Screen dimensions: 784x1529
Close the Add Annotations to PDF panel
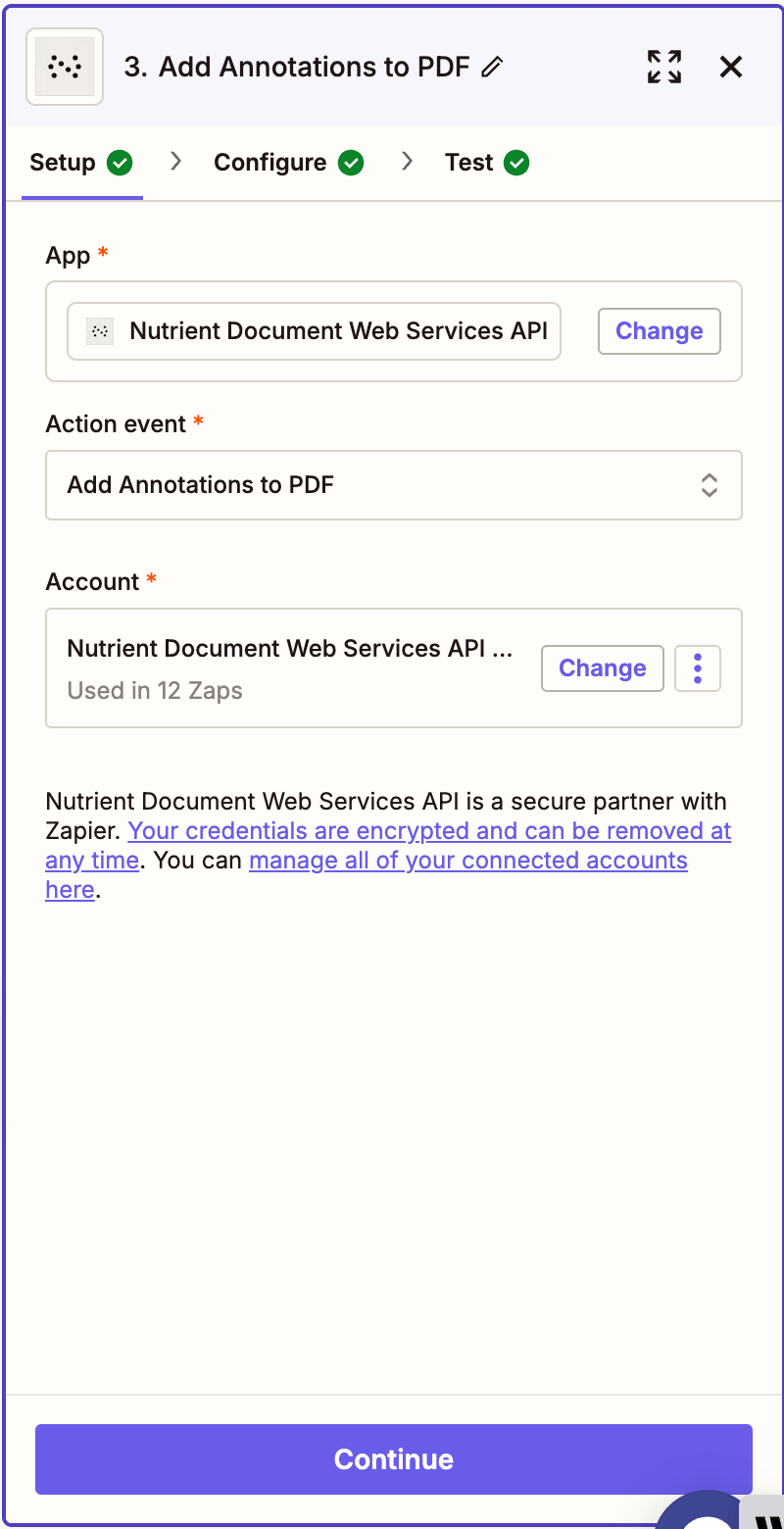(730, 67)
